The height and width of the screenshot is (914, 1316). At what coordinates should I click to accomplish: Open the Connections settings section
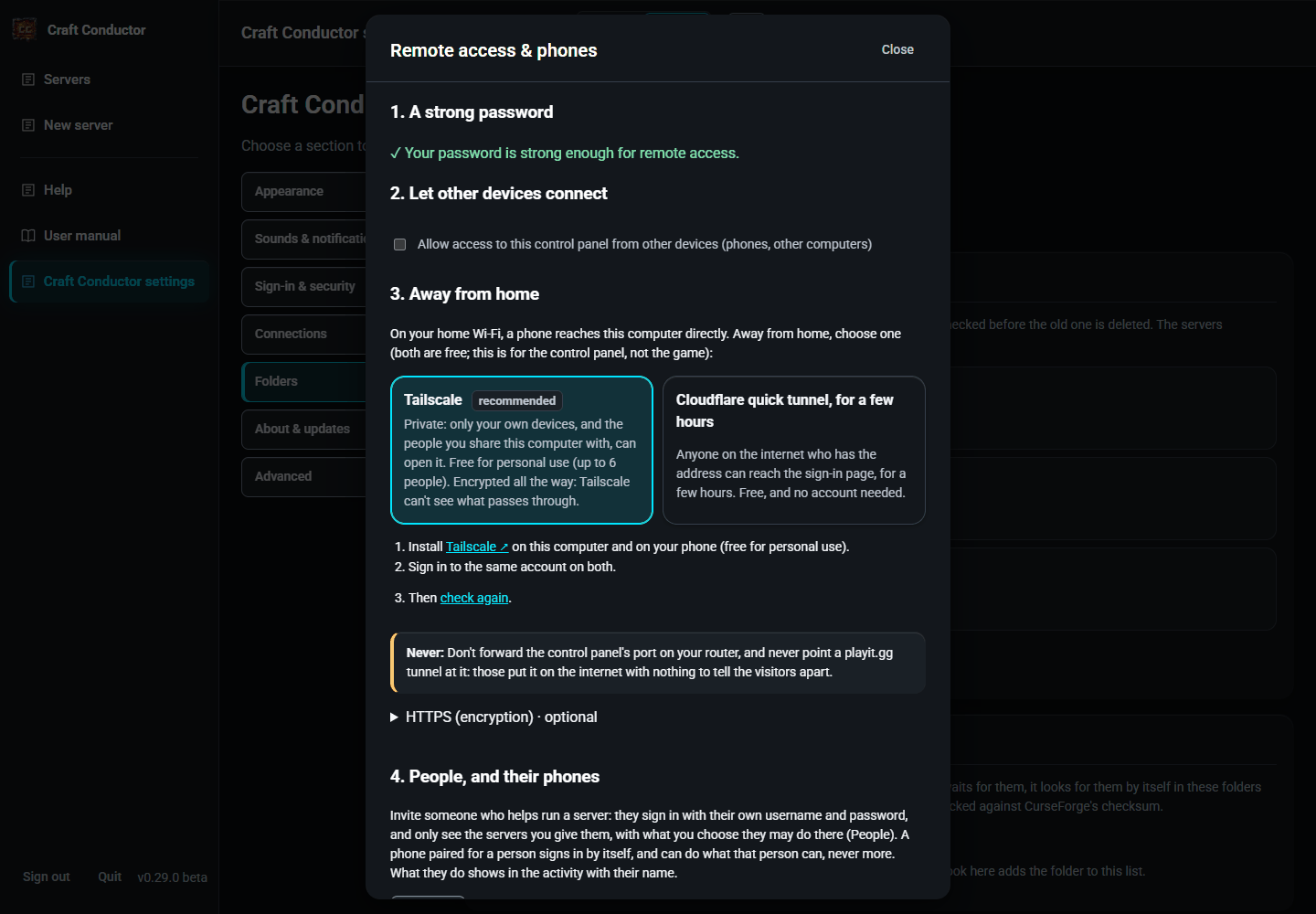click(303, 334)
